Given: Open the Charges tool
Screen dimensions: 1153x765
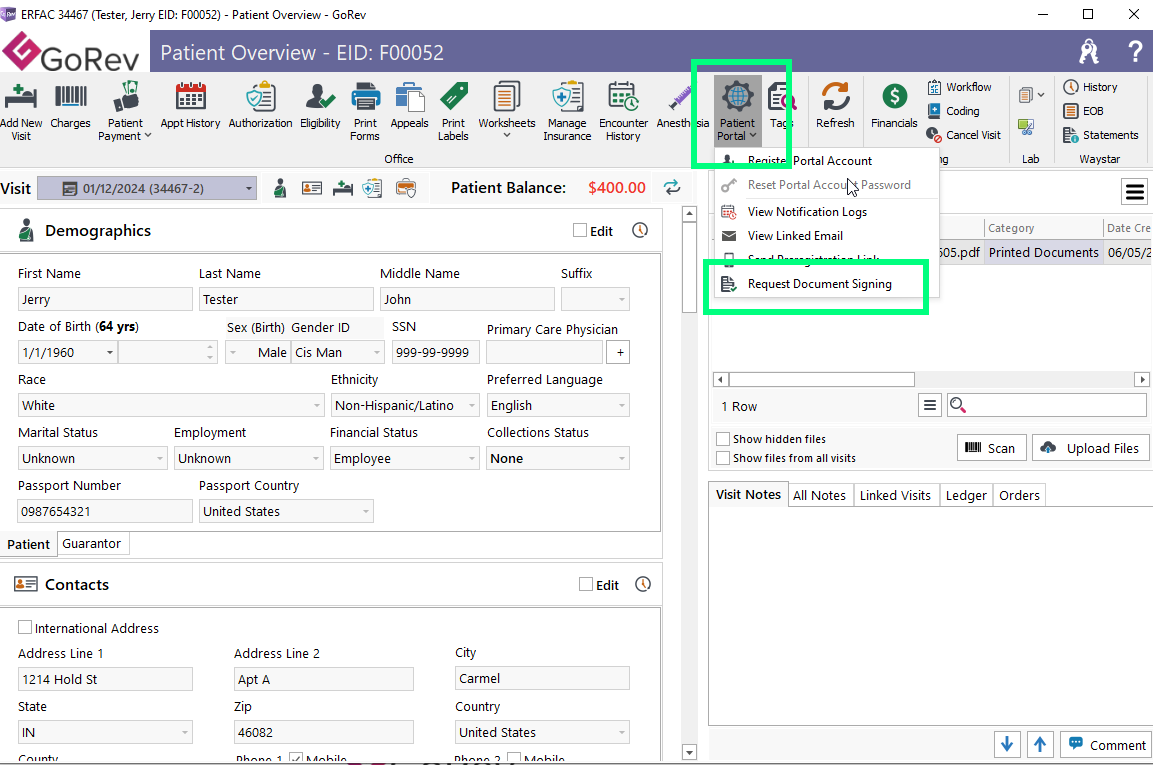Looking at the screenshot, I should tap(71, 107).
